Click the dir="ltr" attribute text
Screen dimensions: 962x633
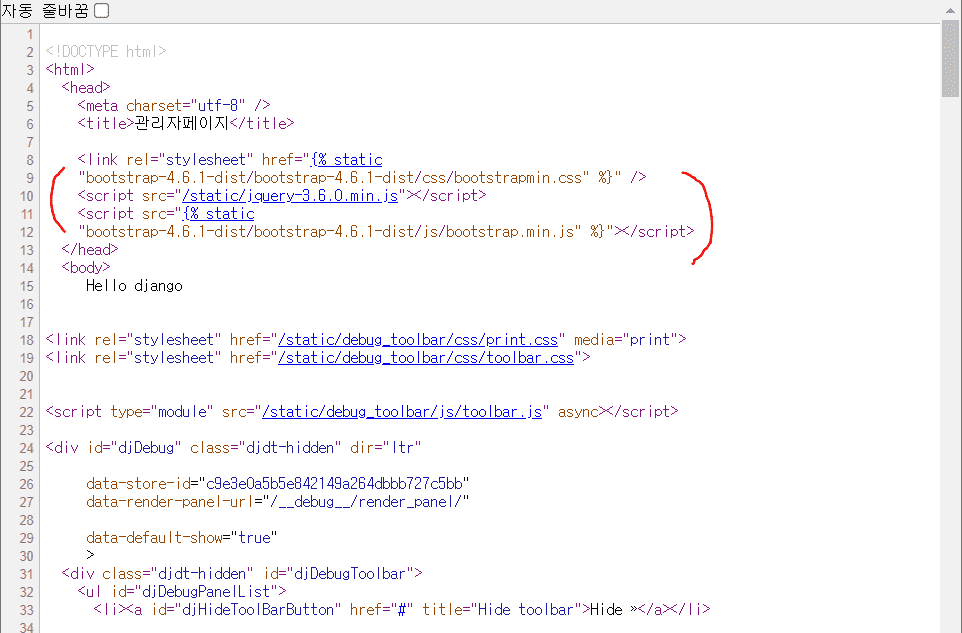[386, 448]
